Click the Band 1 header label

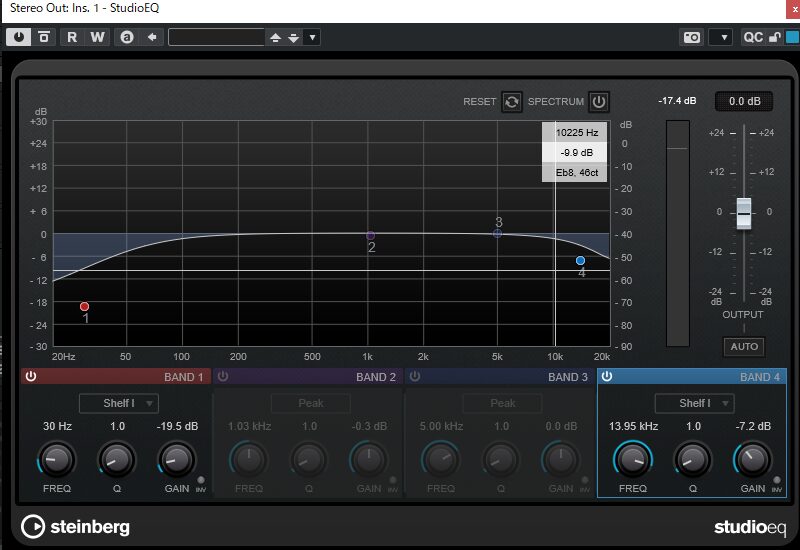[x=184, y=377]
